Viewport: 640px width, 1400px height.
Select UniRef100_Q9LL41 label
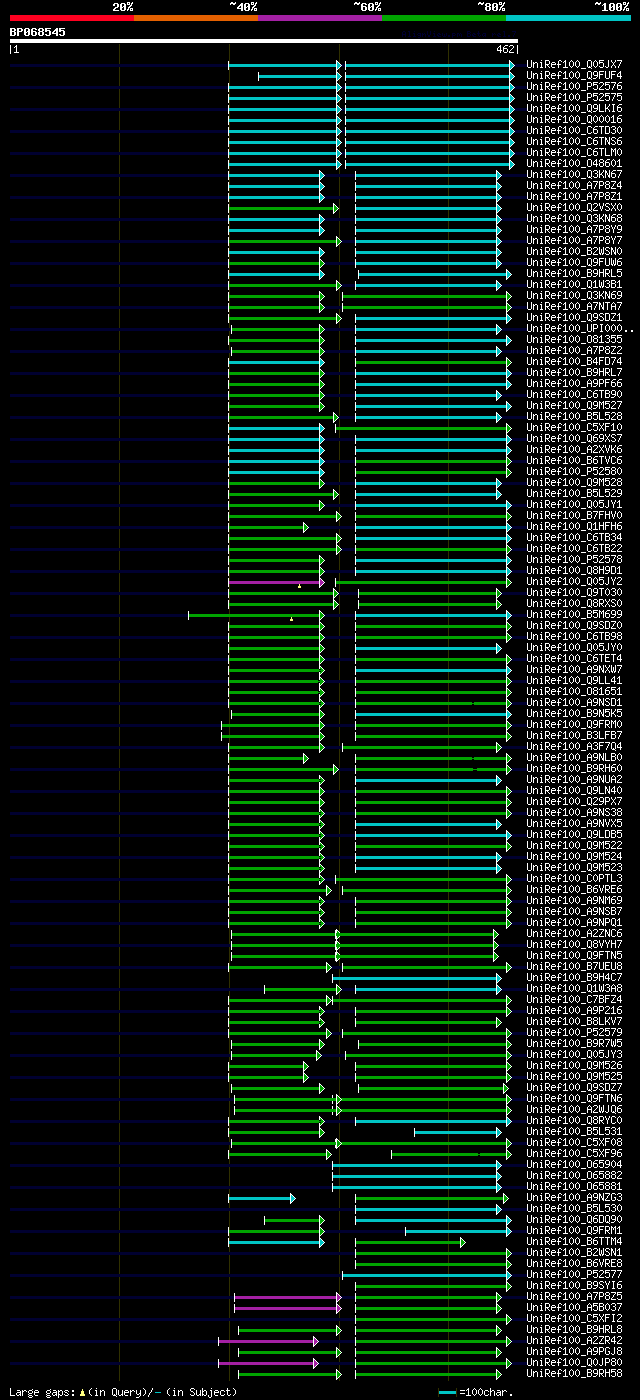click(x=574, y=680)
